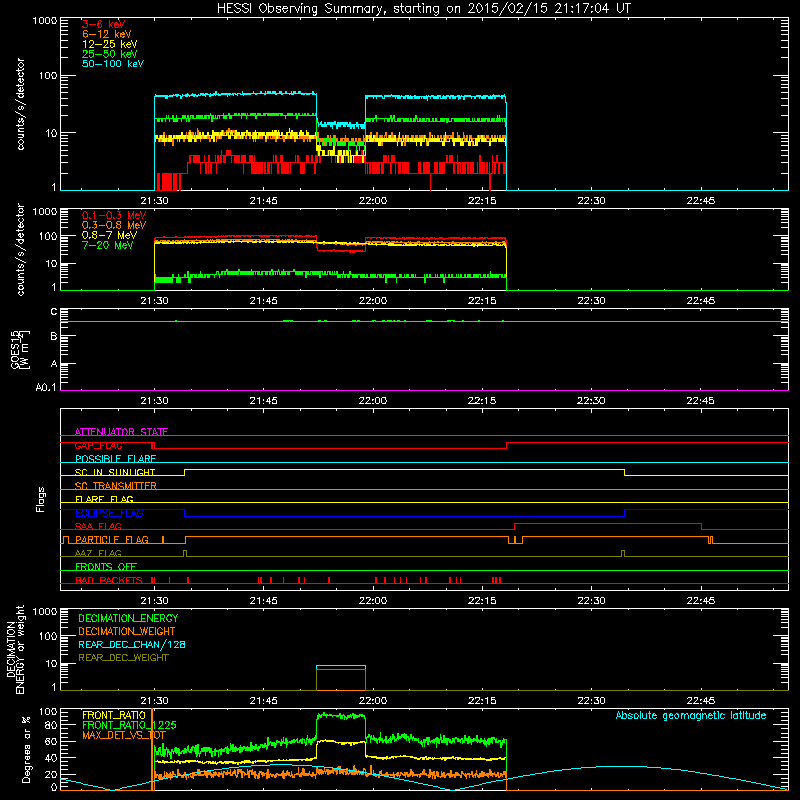The image size is (800, 800).
Task: Select the orange 6-12 keV legend label
Action: click(x=106, y=34)
